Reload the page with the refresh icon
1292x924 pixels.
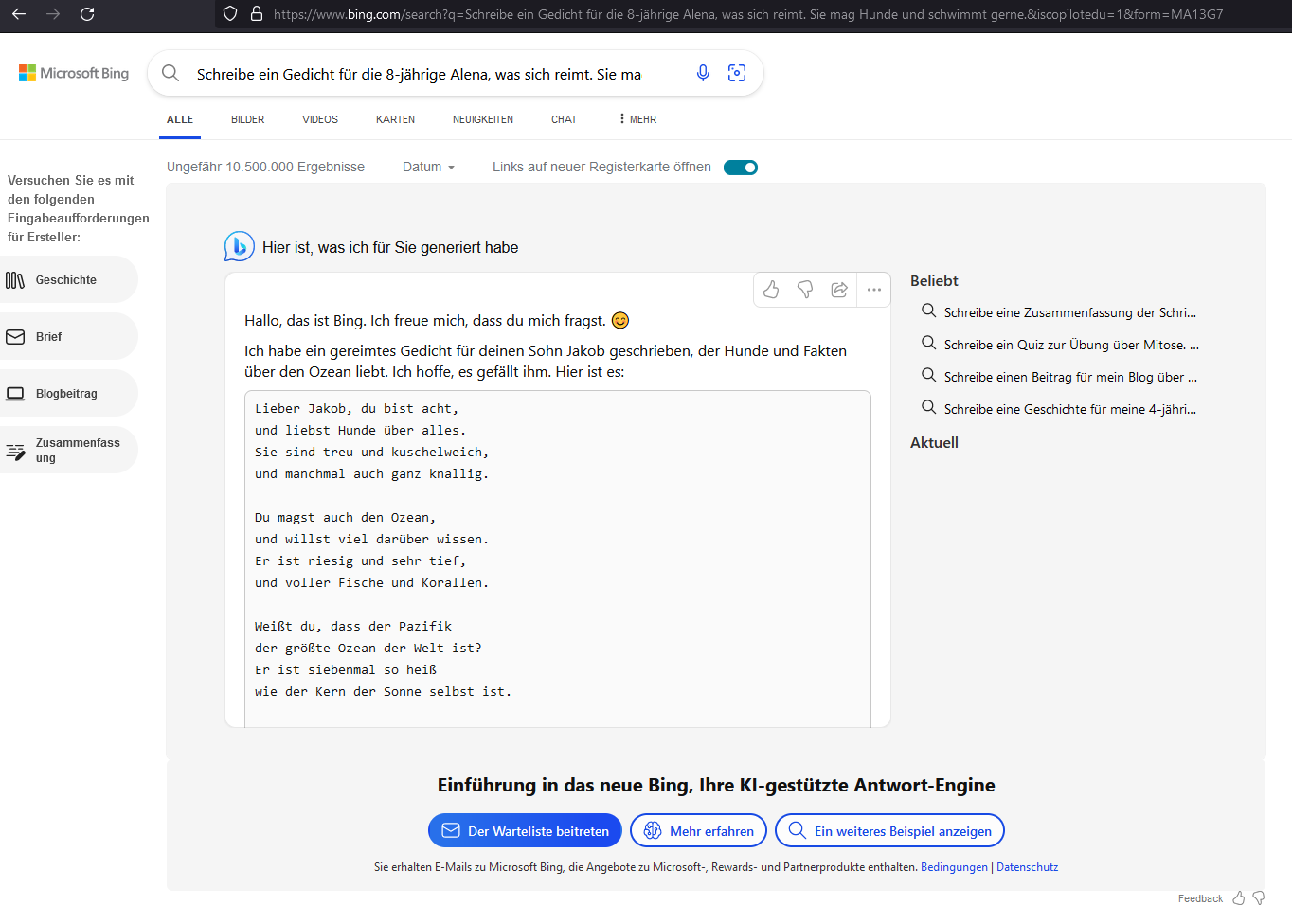point(87,14)
